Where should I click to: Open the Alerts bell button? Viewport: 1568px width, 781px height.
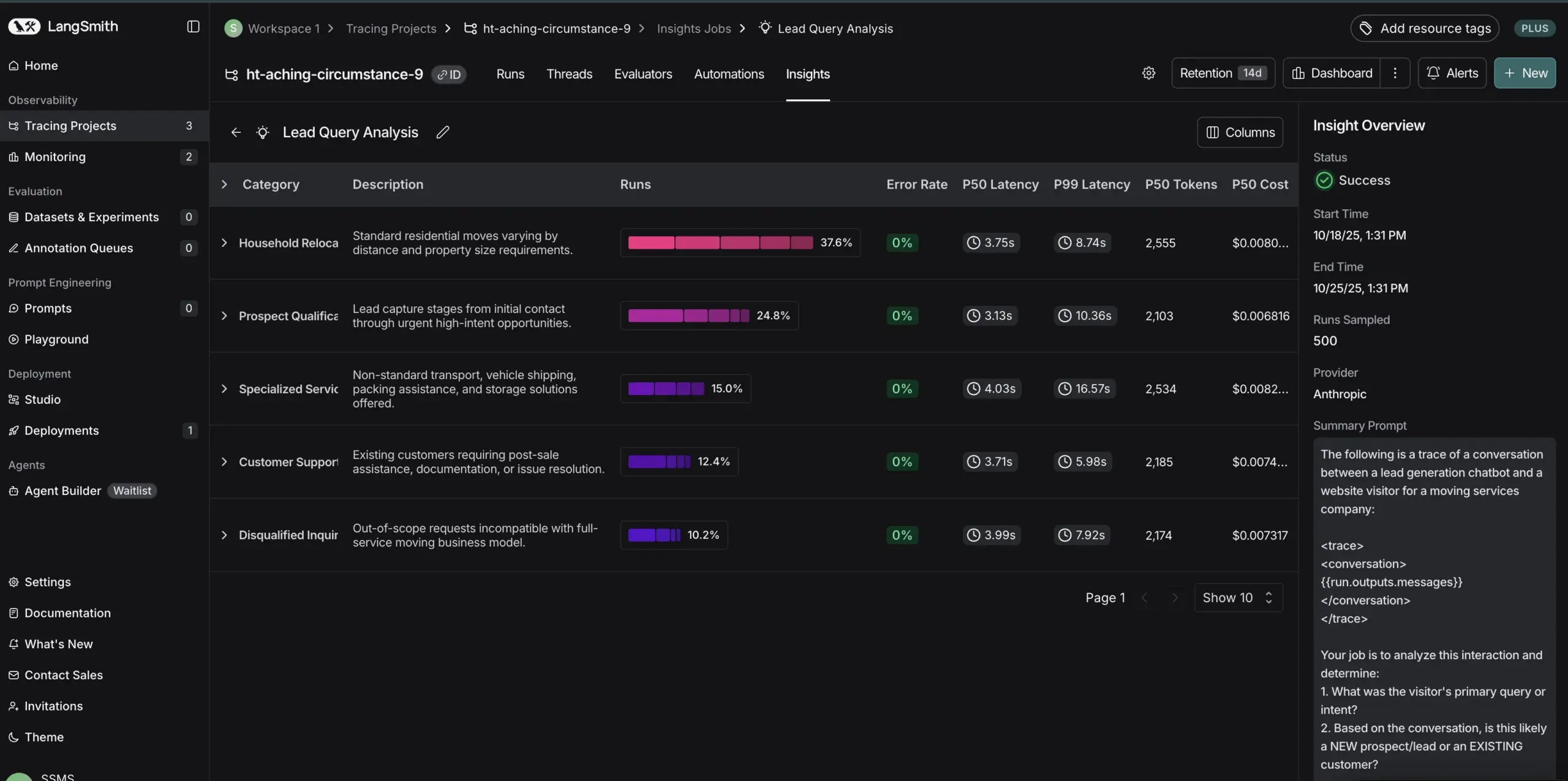pos(1452,74)
